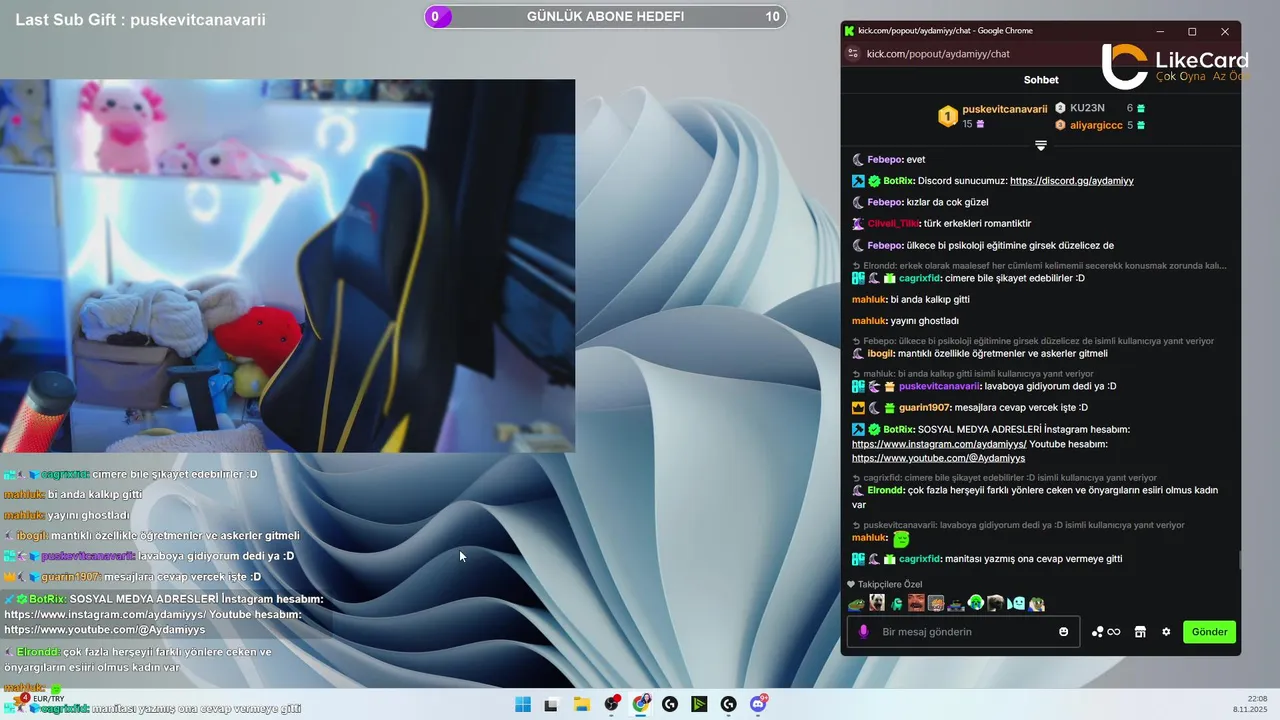This screenshot has height=720, width=1280.
Task: Open OBS Studio from taskbar
Action: 611,704
